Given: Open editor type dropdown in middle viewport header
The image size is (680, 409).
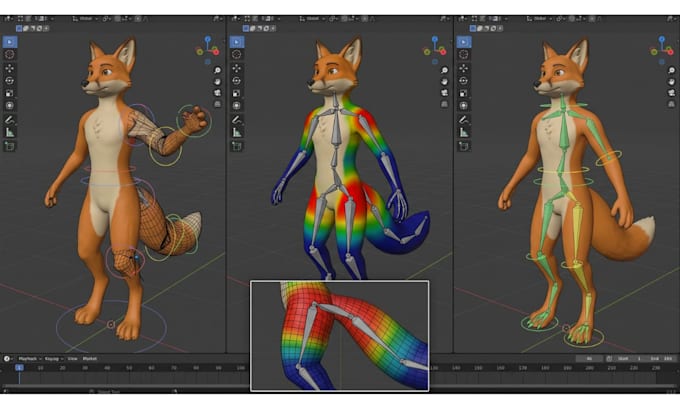Looking at the screenshot, I should coord(235,19).
